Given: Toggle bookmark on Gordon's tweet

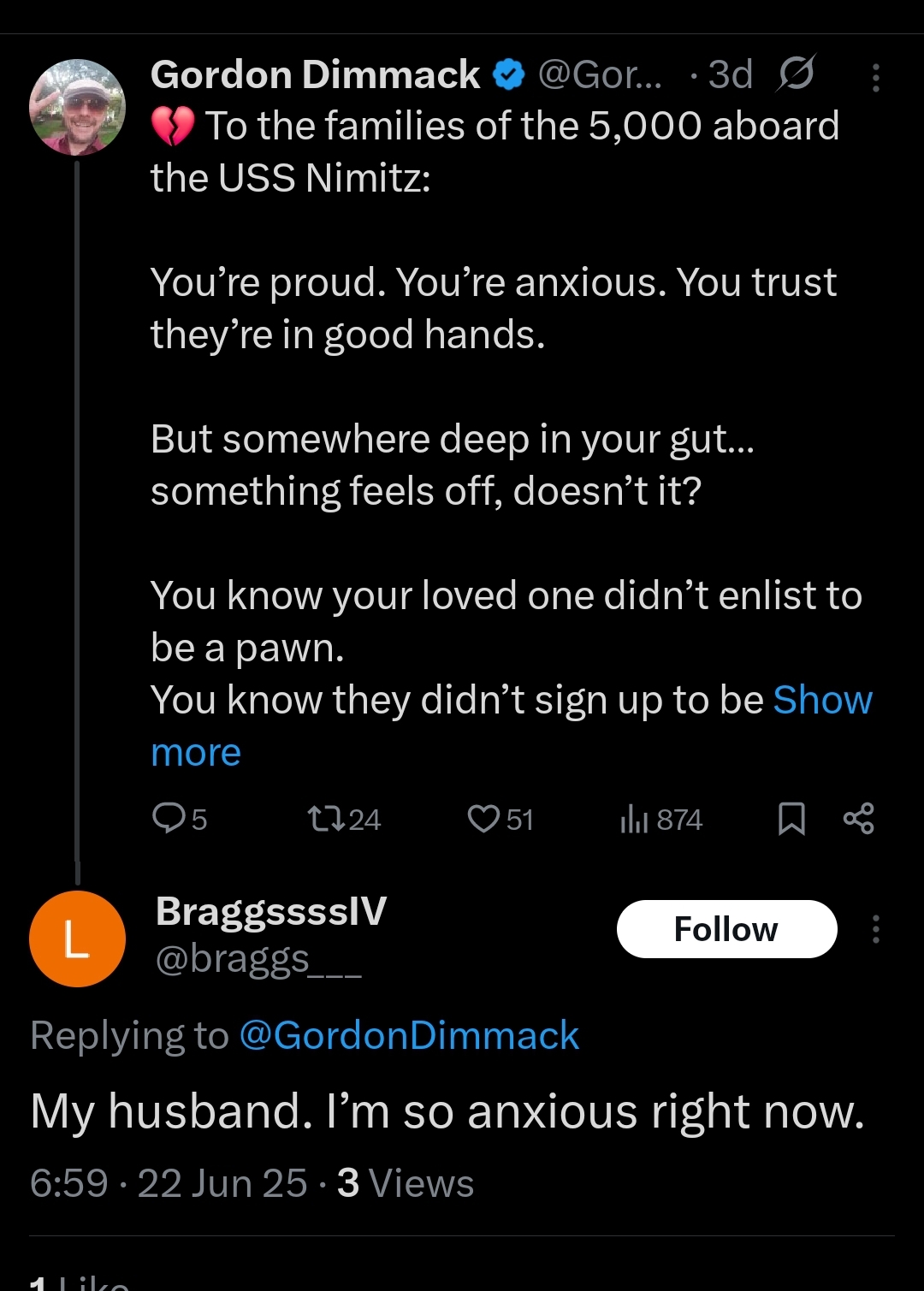Looking at the screenshot, I should click(x=791, y=819).
